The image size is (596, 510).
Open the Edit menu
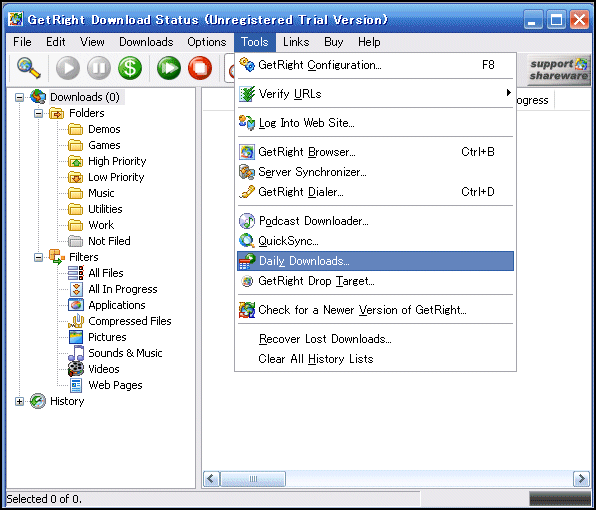55,42
